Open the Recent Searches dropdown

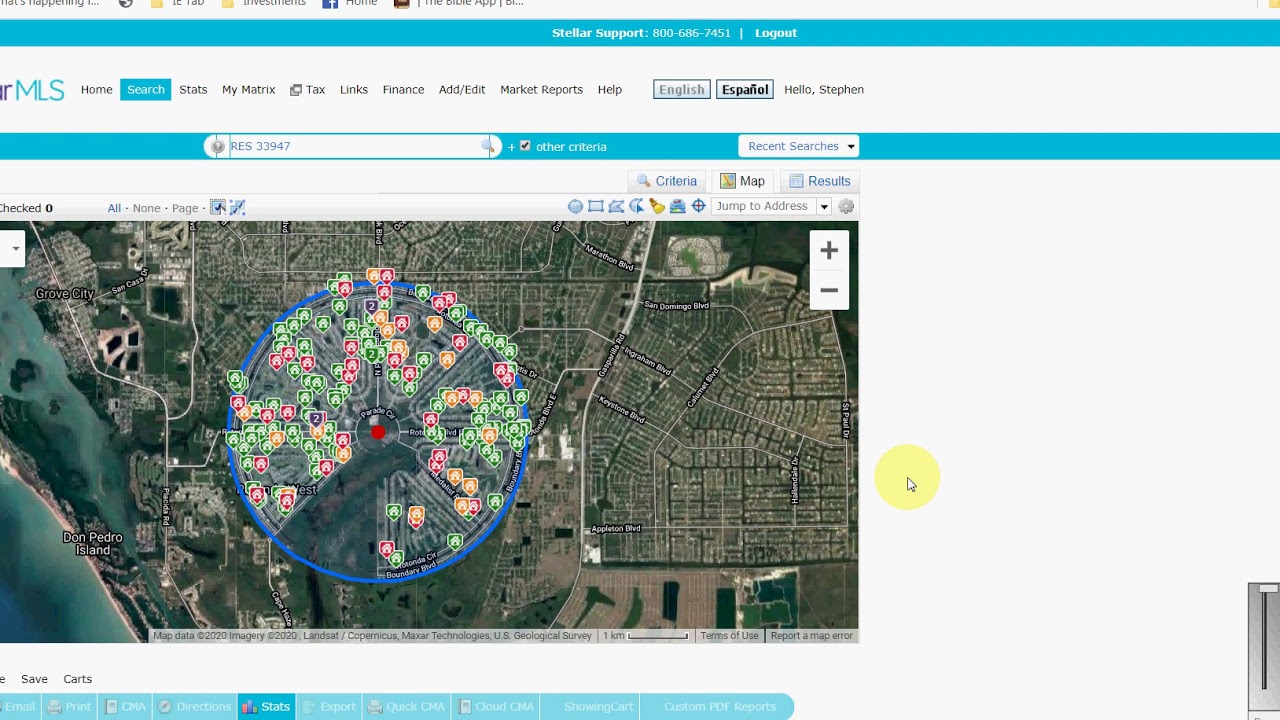click(x=799, y=146)
